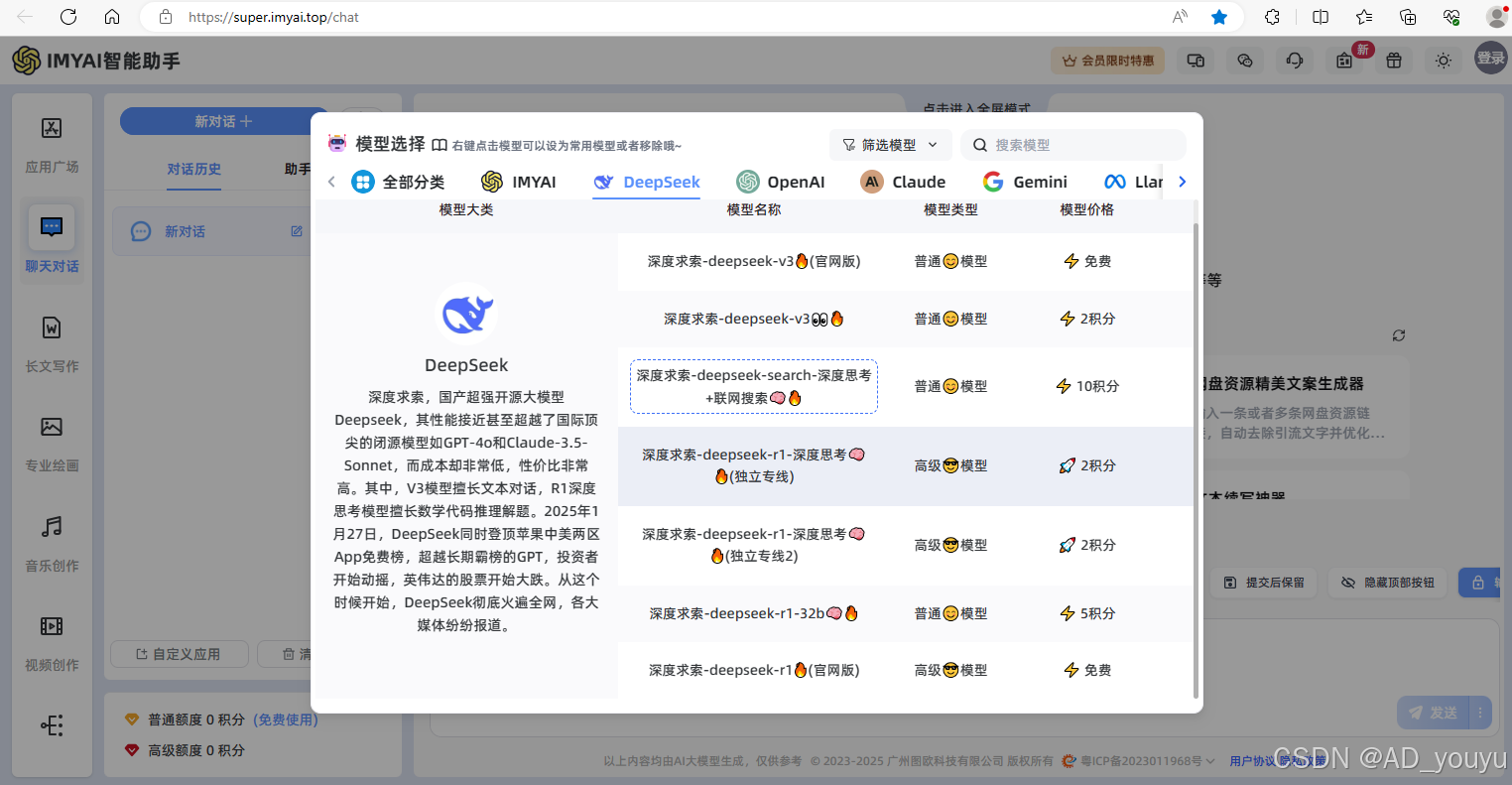
Task: Switch to the Claude model tab
Action: [903, 182]
